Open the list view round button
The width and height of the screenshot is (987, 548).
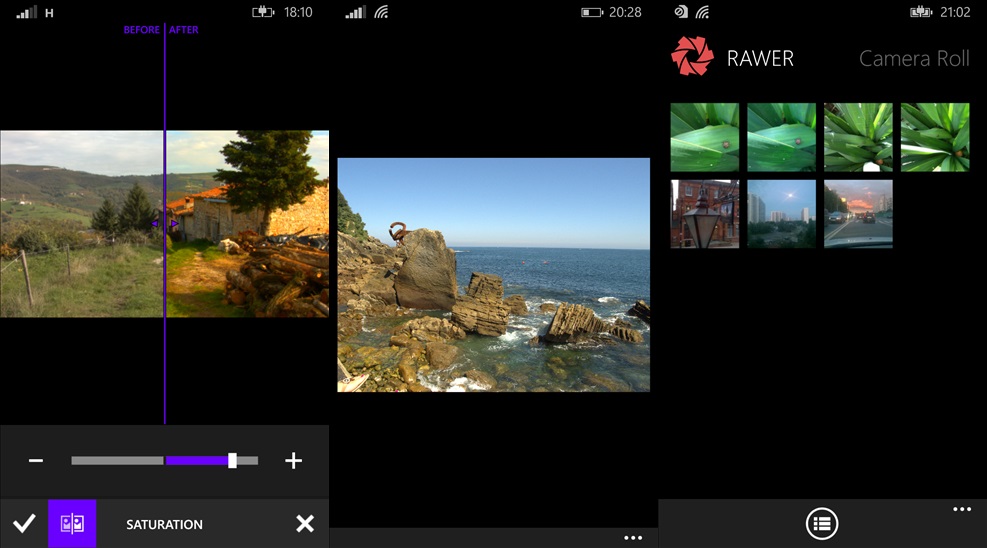pyautogui.click(x=822, y=523)
